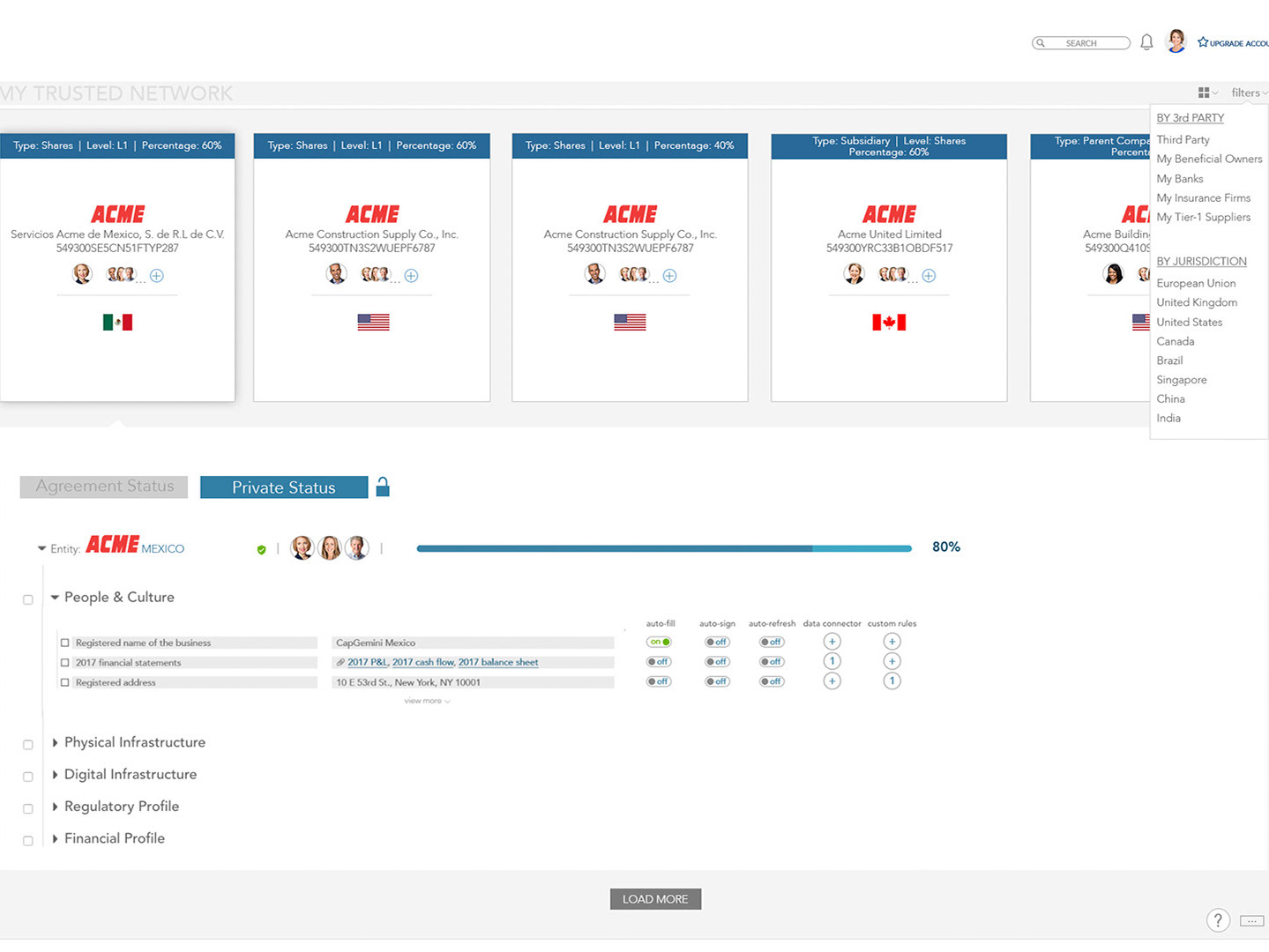The width and height of the screenshot is (1269, 952).
Task: Open data connector count for 2017 financial statements
Action: pyautogui.click(x=832, y=661)
